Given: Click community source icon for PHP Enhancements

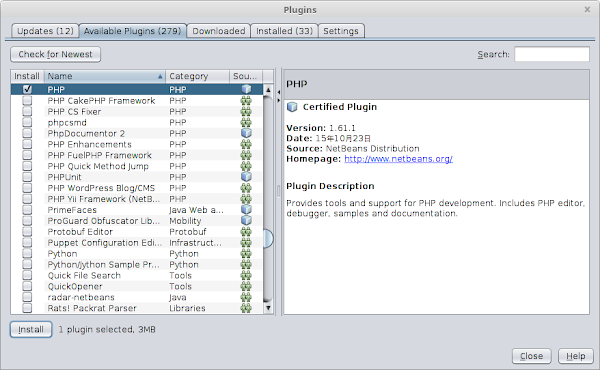Looking at the screenshot, I should pyautogui.click(x=246, y=144).
